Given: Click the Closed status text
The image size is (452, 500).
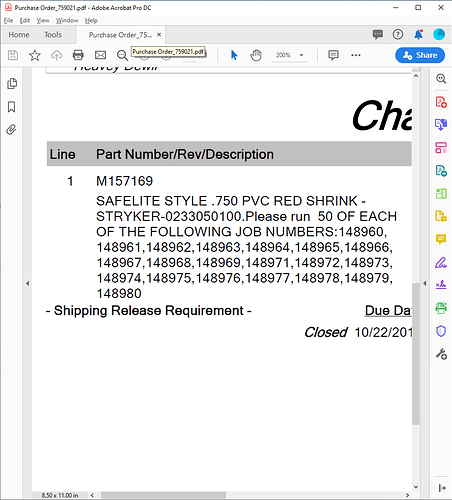Looking at the screenshot, I should (325, 332).
